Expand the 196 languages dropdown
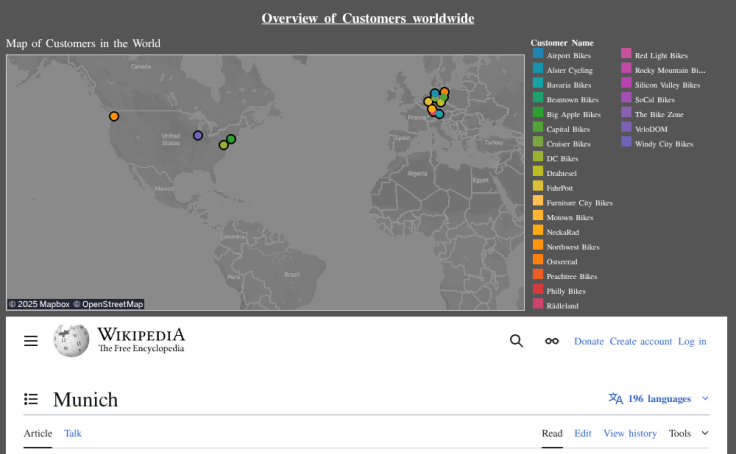The image size is (736, 454). pyautogui.click(x=659, y=399)
